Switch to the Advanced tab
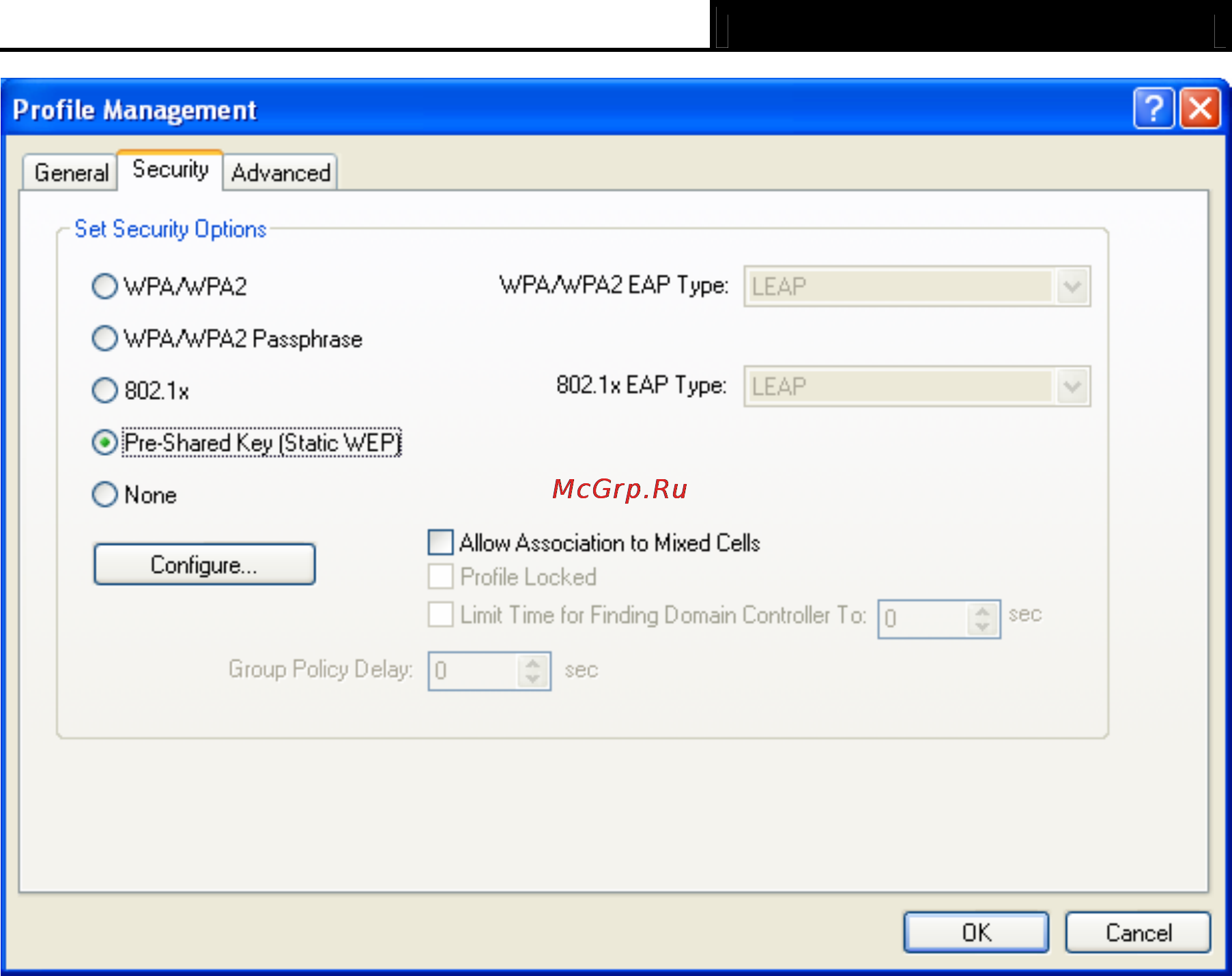Screen dimensions: 1232x976 pos(281,173)
